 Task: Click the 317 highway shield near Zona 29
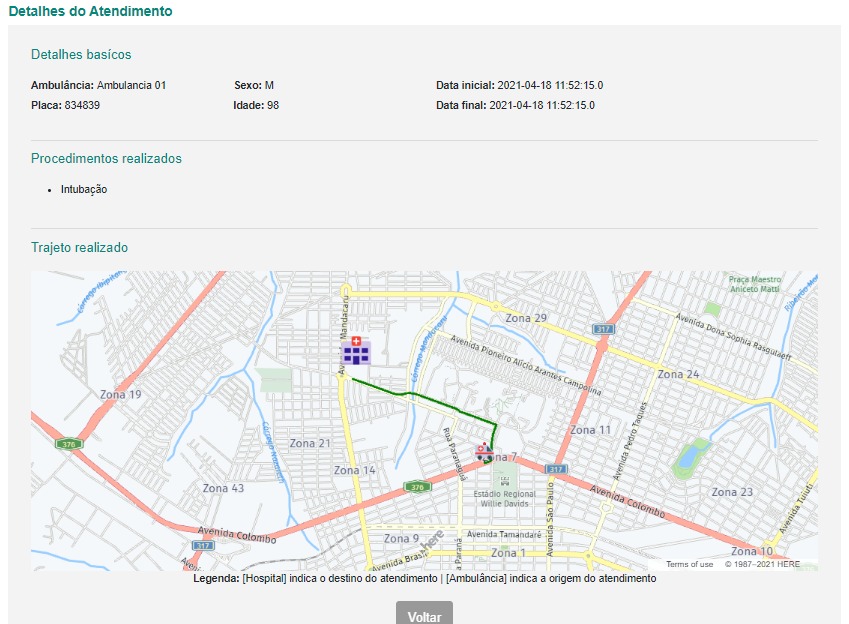click(x=602, y=328)
